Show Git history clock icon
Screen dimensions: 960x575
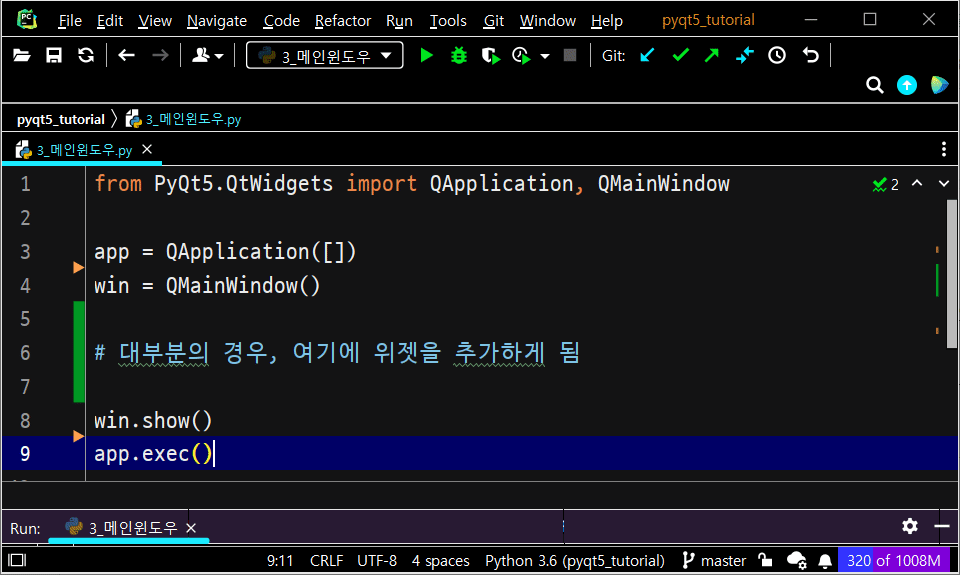(777, 56)
